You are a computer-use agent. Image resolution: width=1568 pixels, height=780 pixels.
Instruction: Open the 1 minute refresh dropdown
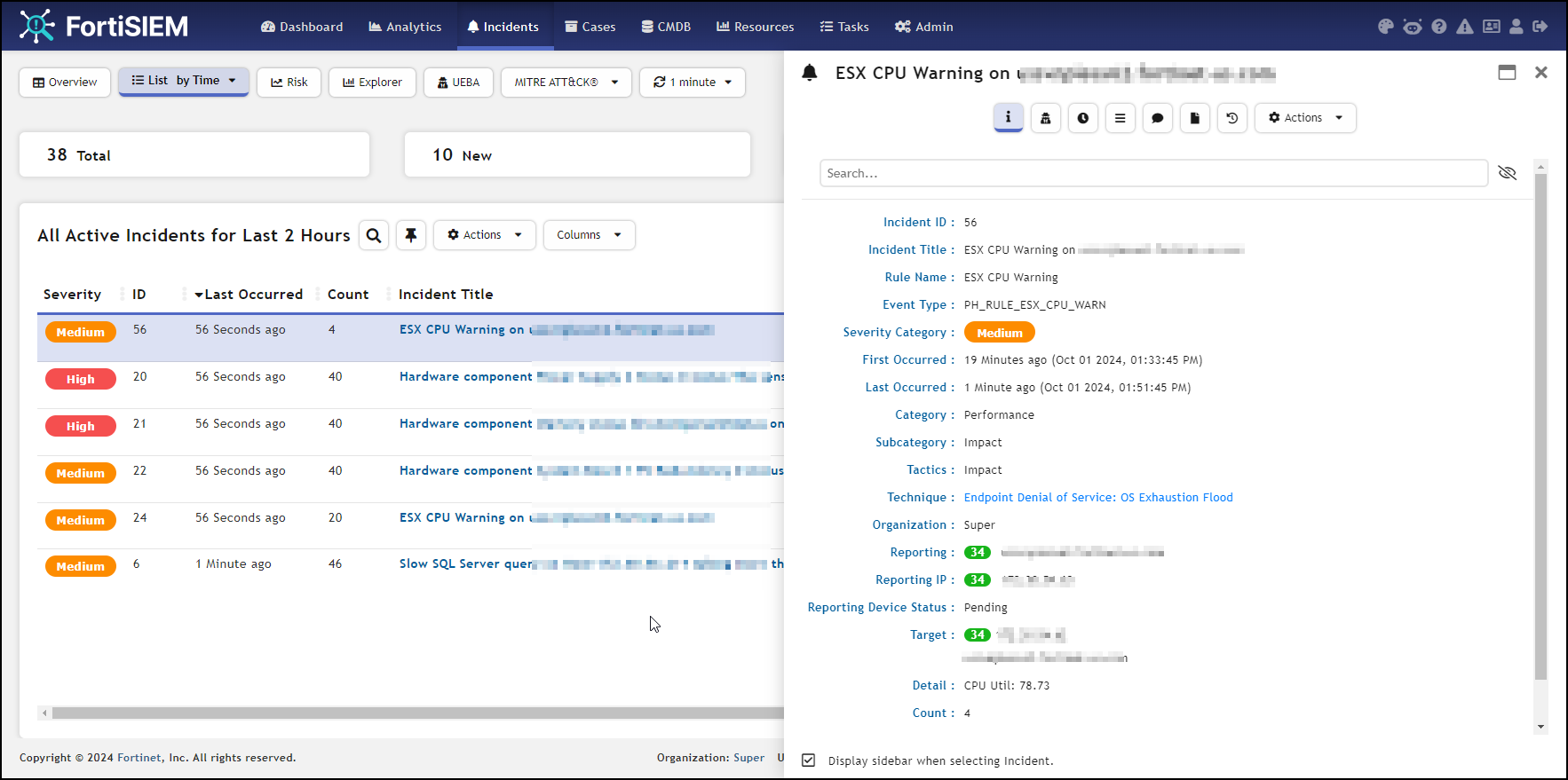point(693,83)
